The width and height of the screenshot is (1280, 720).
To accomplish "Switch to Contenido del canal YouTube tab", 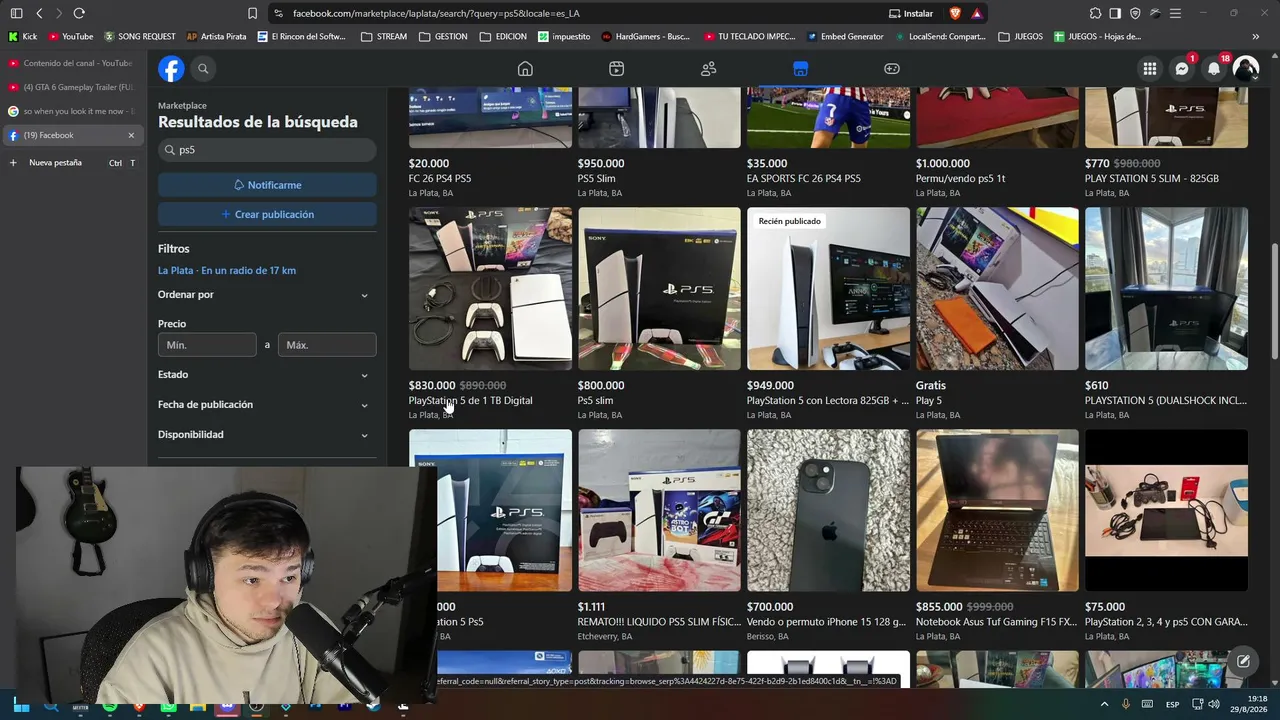I will click(71, 63).
